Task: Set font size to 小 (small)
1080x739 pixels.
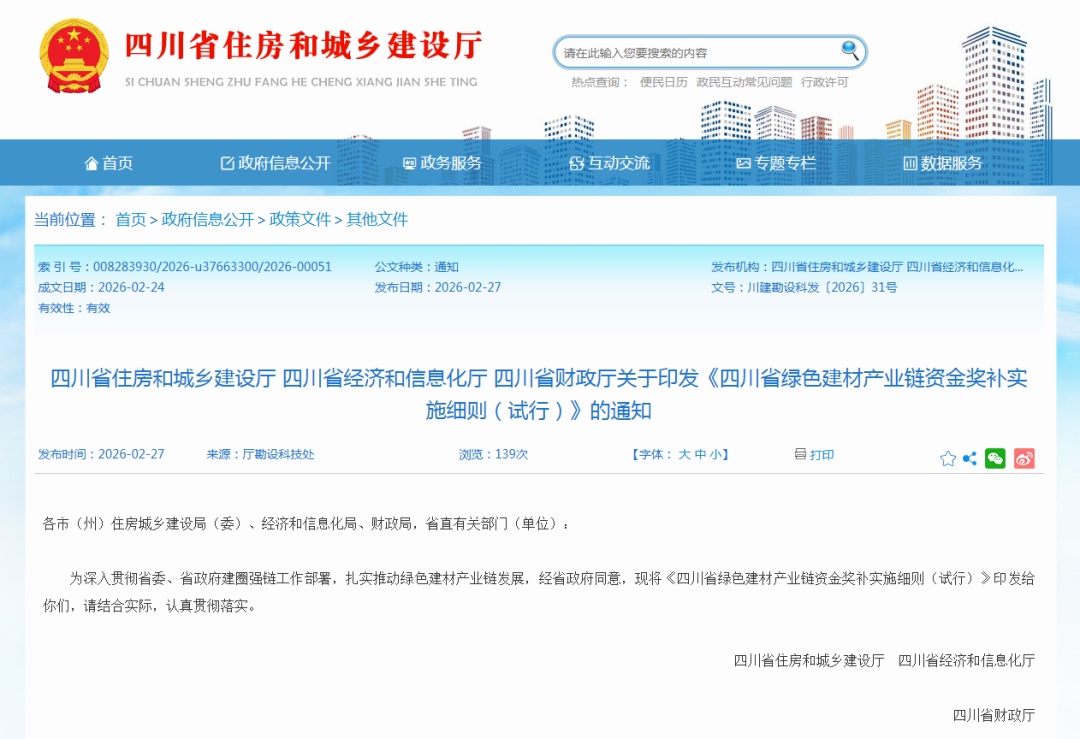Action: click(716, 455)
